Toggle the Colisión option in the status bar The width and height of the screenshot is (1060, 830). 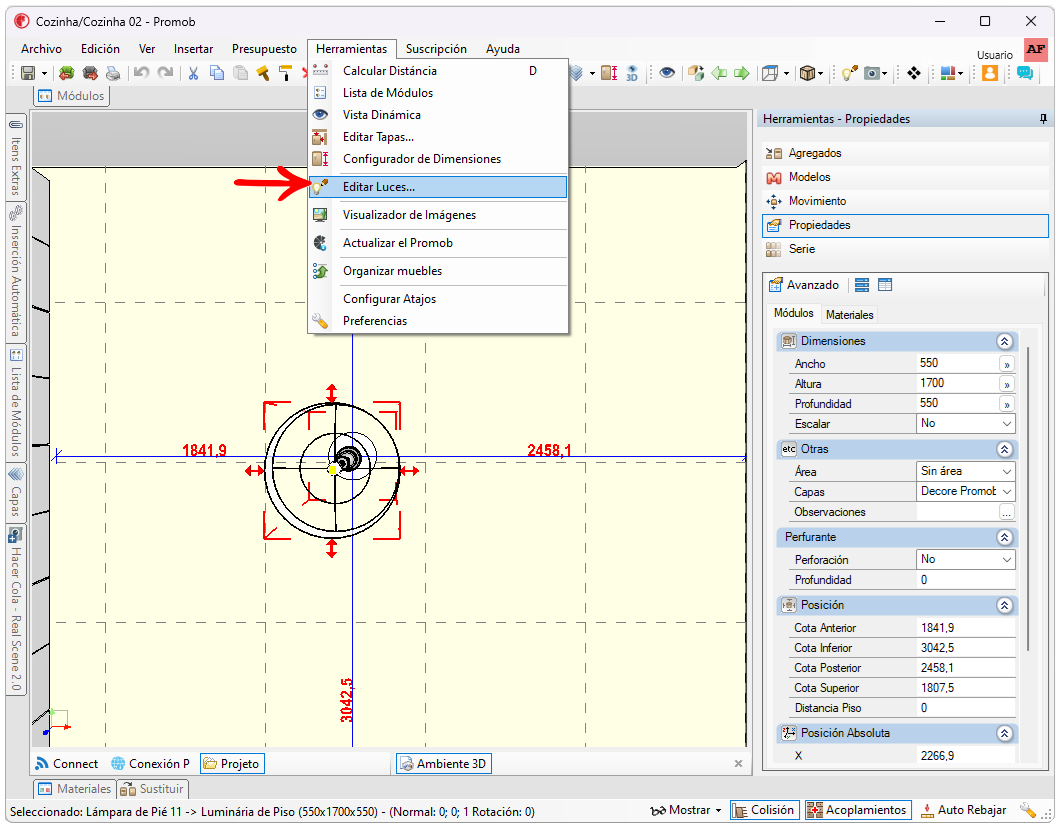pos(765,810)
